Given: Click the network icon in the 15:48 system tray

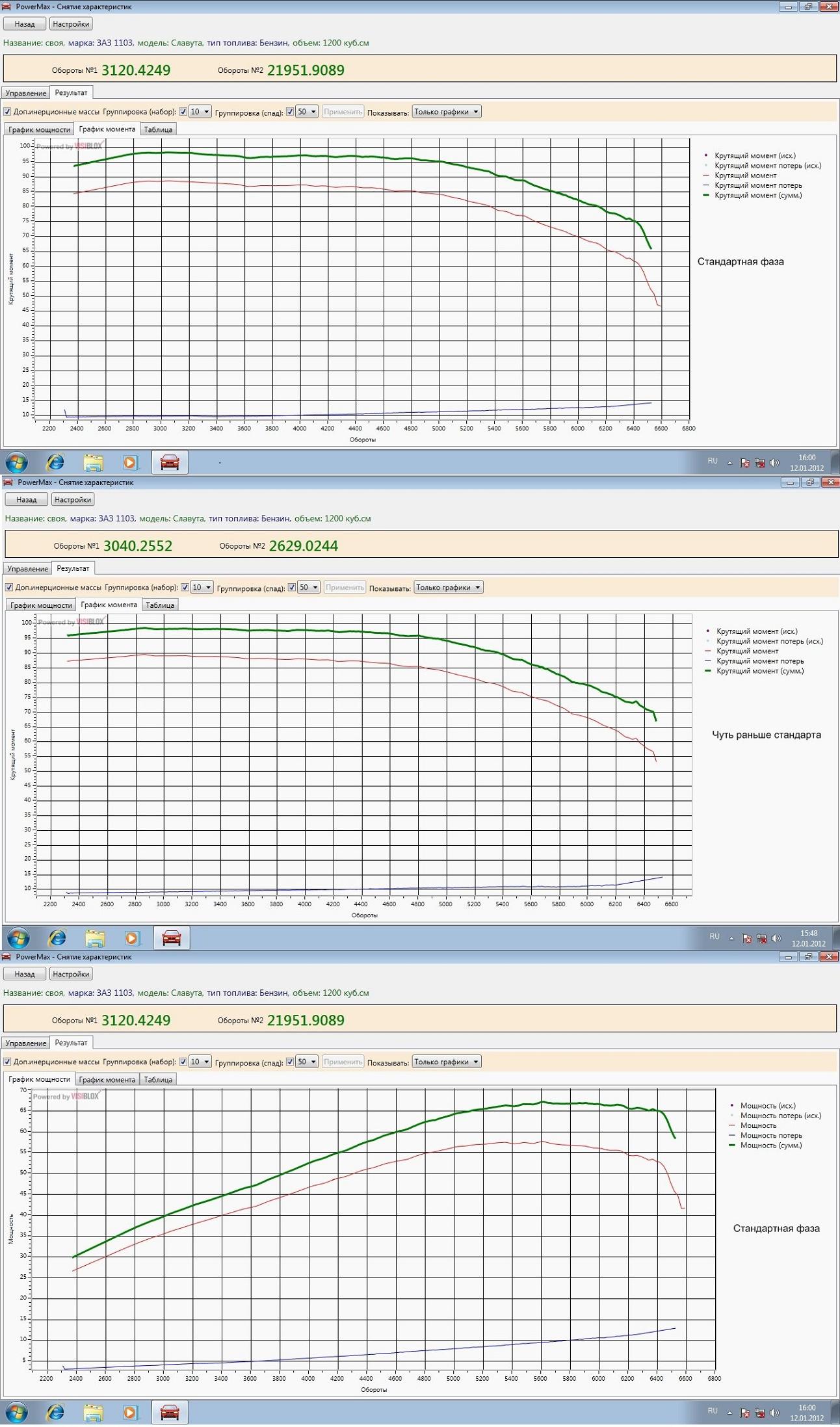Looking at the screenshot, I should [761, 938].
